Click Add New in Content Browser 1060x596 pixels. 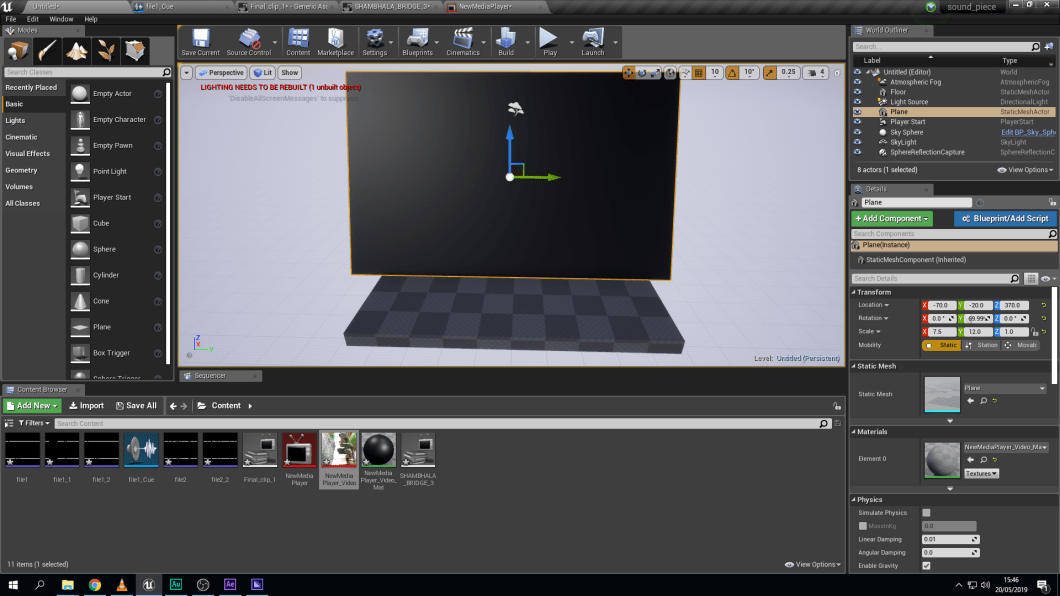click(32, 406)
